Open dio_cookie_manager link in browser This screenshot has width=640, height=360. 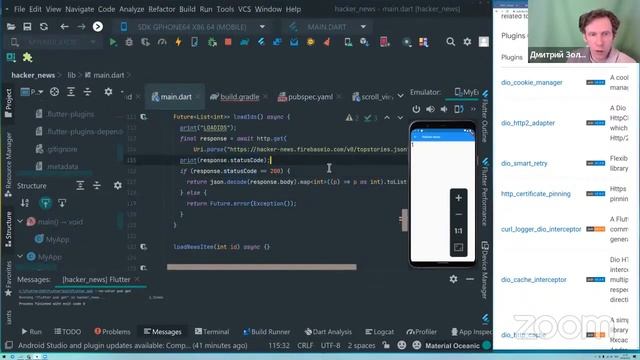(531, 82)
